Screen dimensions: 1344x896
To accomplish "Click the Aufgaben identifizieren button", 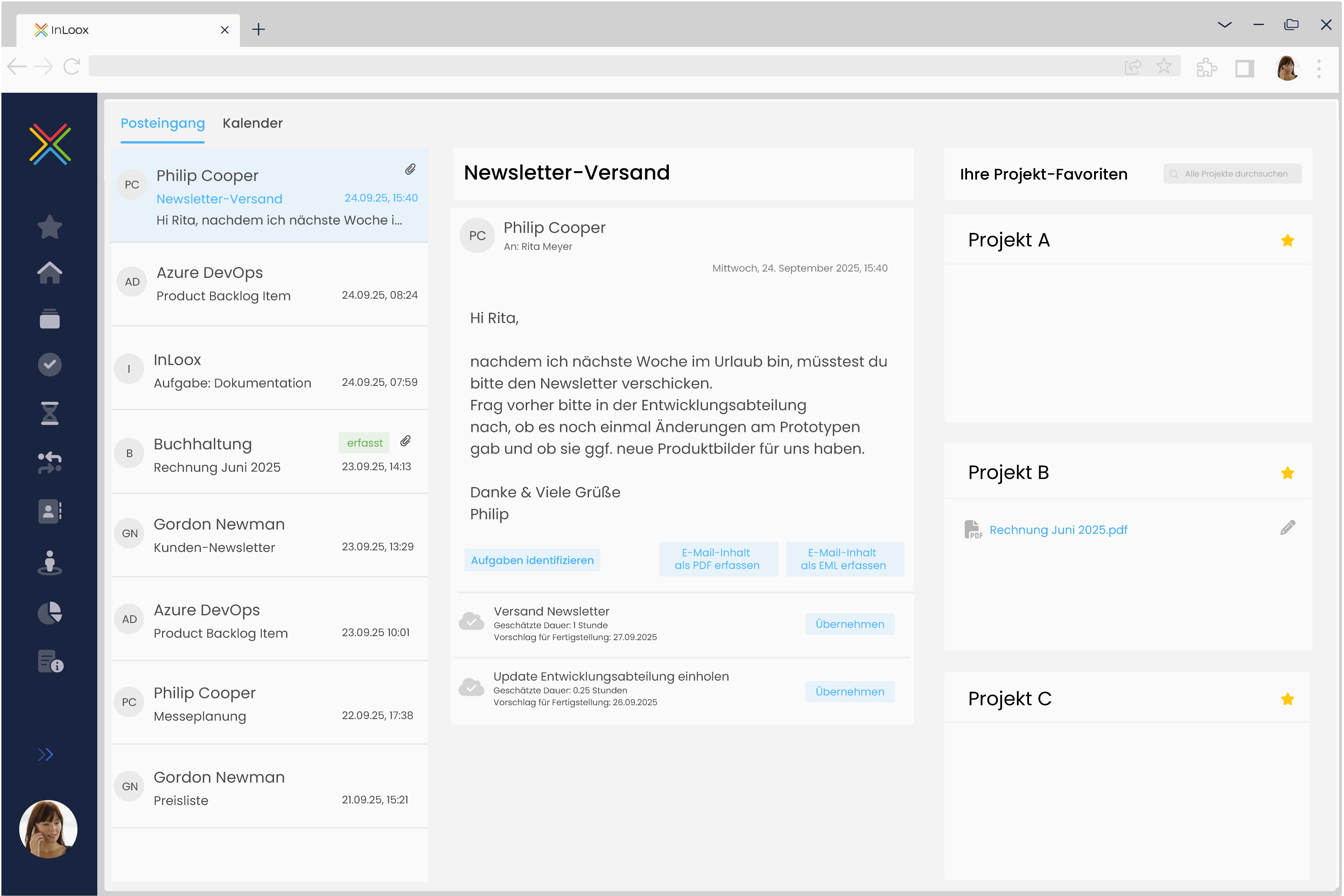I will coord(532,559).
